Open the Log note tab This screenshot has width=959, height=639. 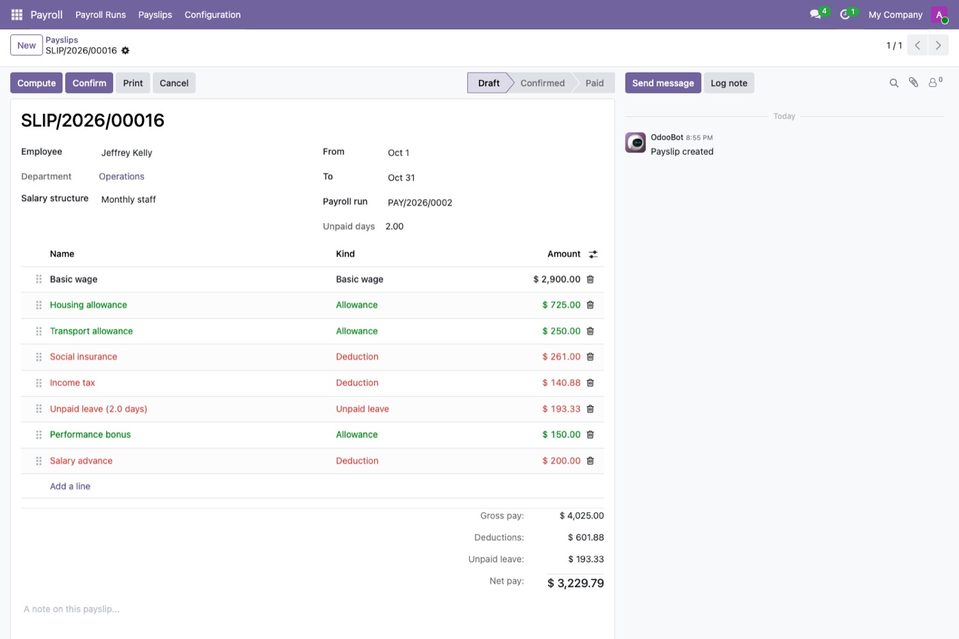click(729, 83)
